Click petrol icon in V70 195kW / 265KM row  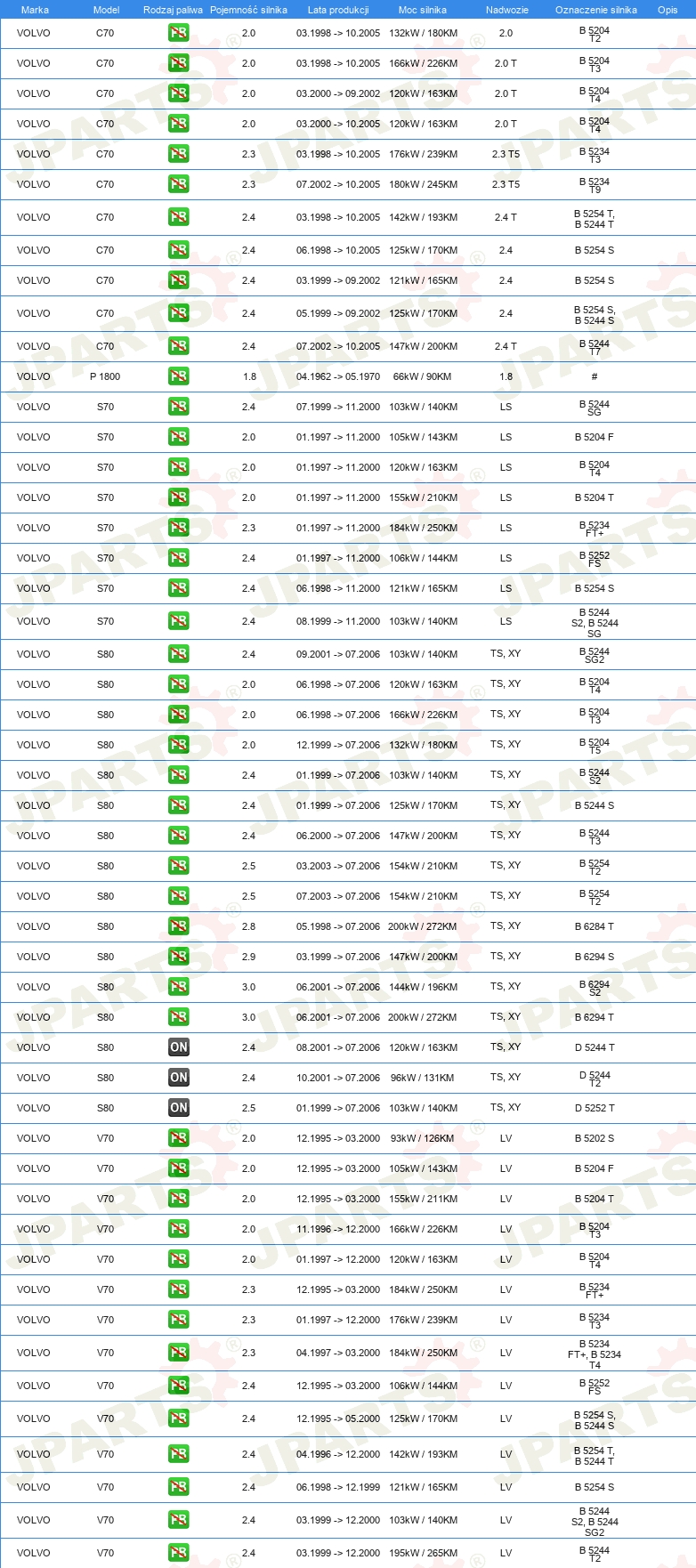(x=179, y=1553)
